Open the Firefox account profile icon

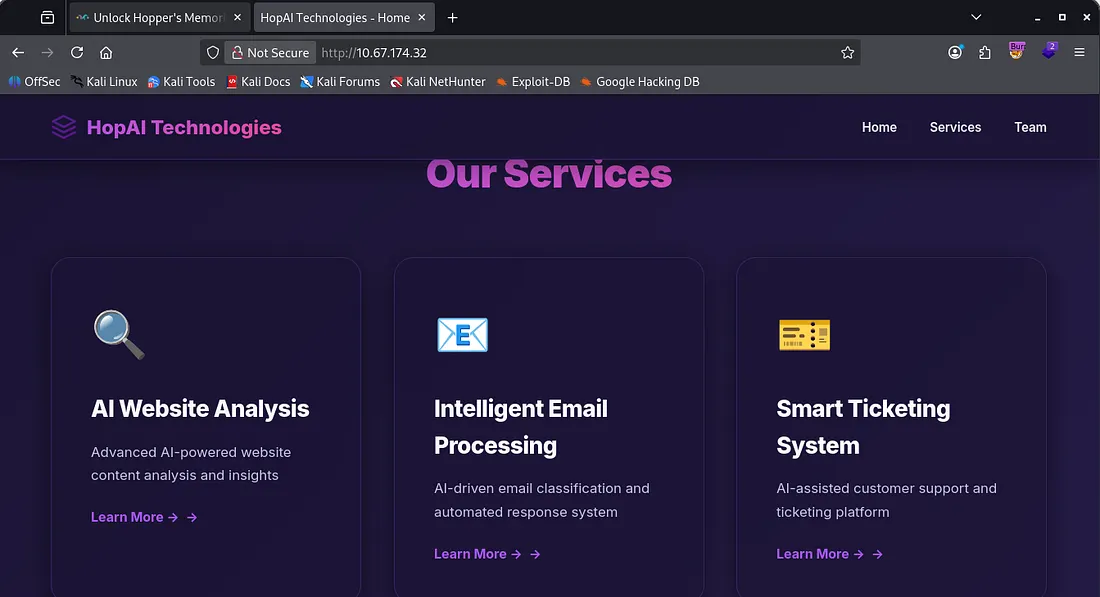point(955,53)
